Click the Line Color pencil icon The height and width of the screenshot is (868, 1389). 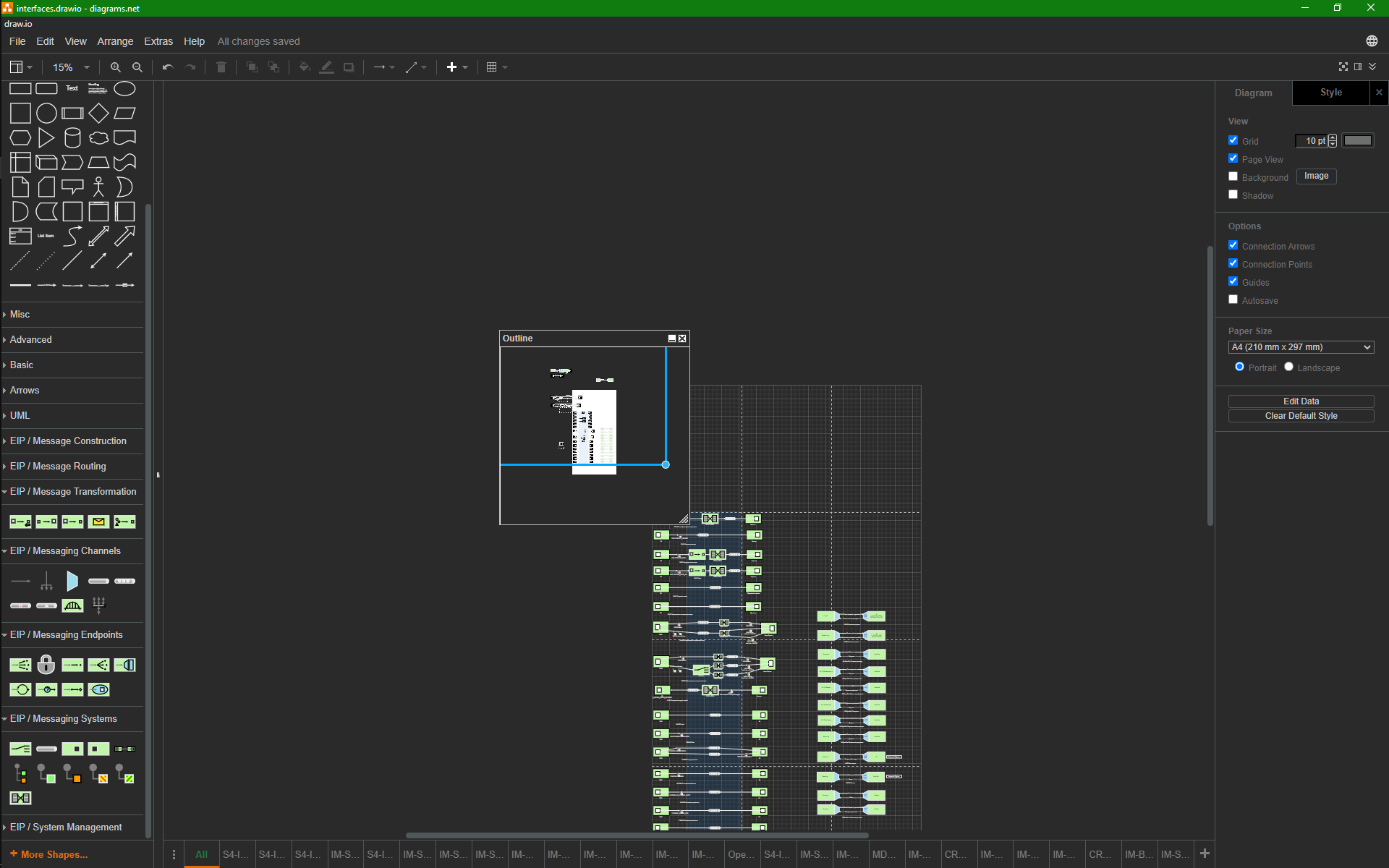[326, 67]
